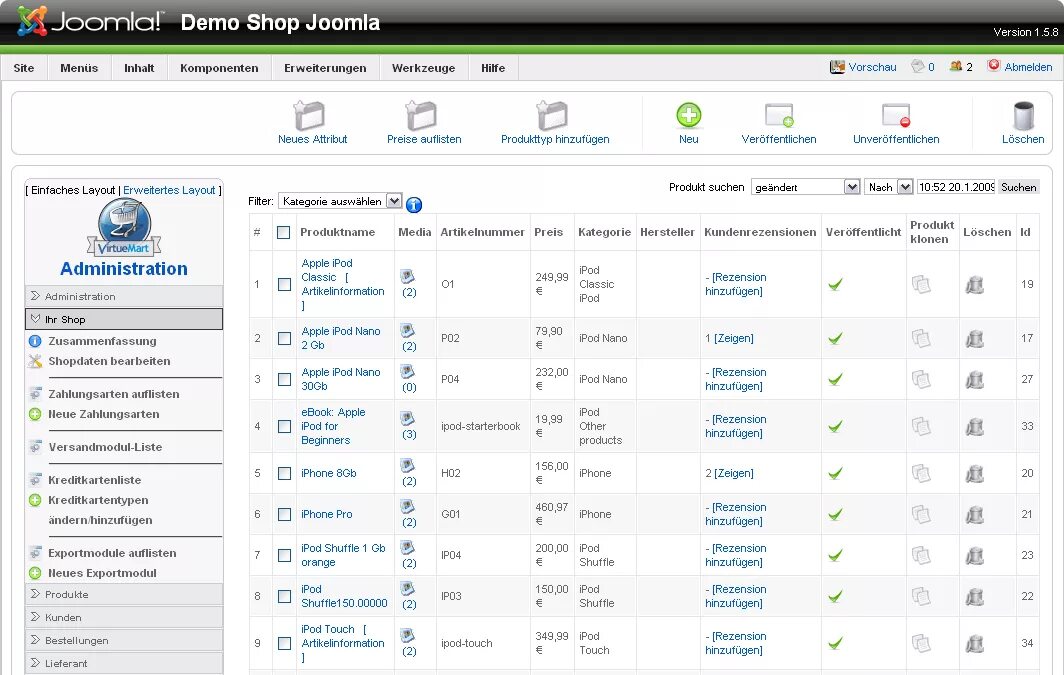The image size is (1064, 675).
Task: Expand the Administration sidebar section
Action: [124, 296]
